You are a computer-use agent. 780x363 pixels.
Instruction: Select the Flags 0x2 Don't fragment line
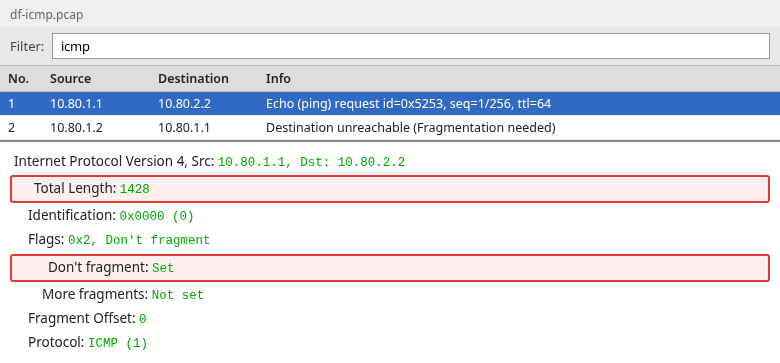(119, 240)
